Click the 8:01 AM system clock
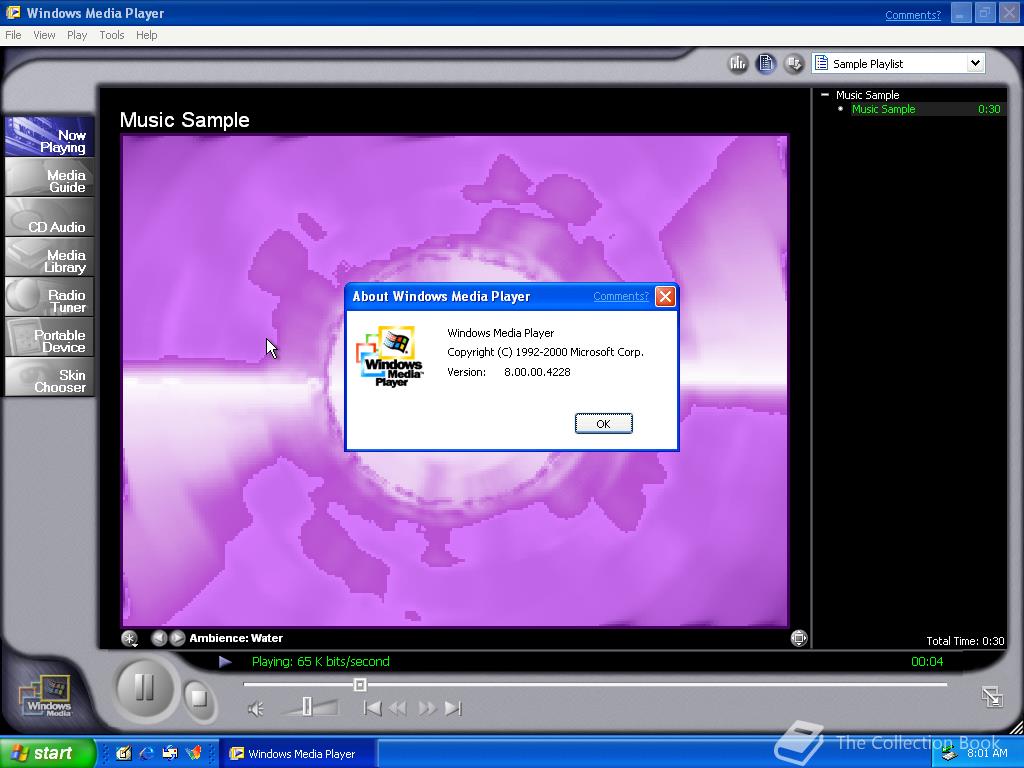The height and width of the screenshot is (768, 1024). 987,754
